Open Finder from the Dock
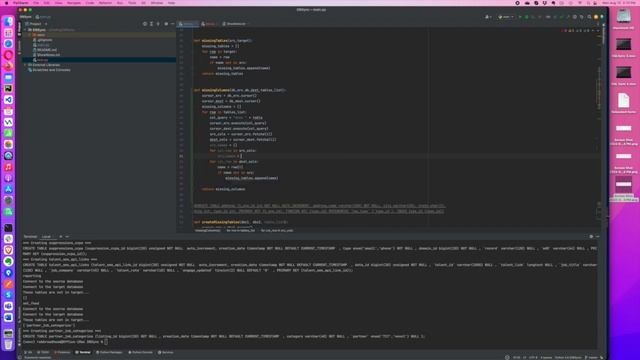This screenshot has width=640, height=360. pos(8,22)
